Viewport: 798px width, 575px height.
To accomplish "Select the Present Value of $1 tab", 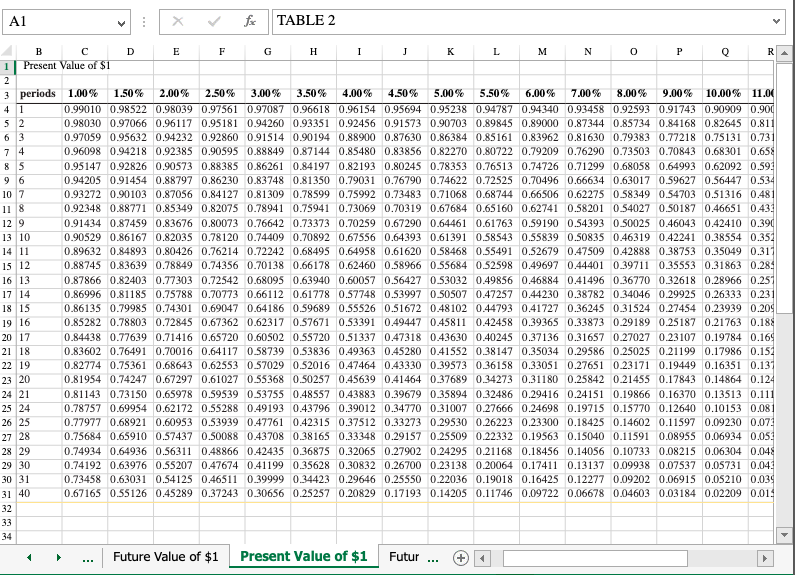I will pyautogui.click(x=303, y=556).
